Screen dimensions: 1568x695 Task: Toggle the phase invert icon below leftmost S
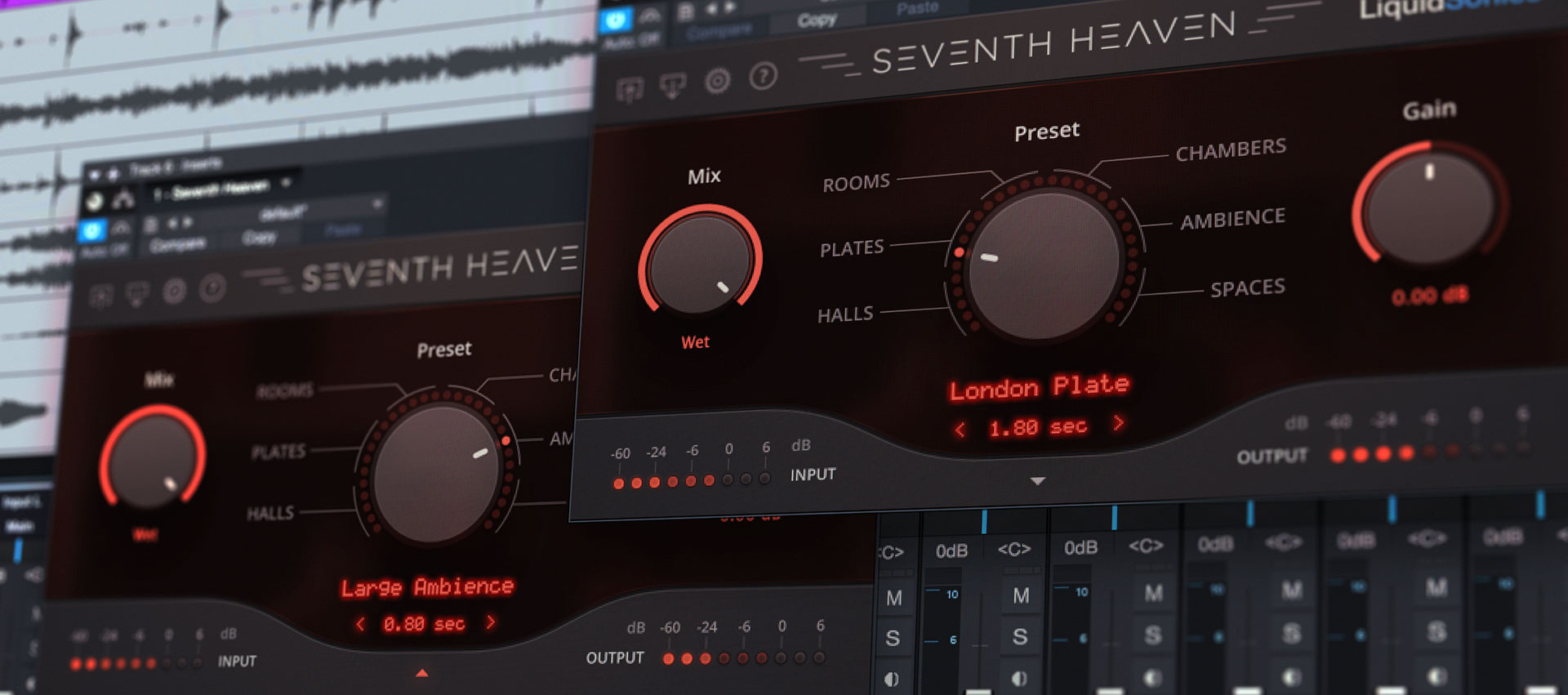(892, 679)
